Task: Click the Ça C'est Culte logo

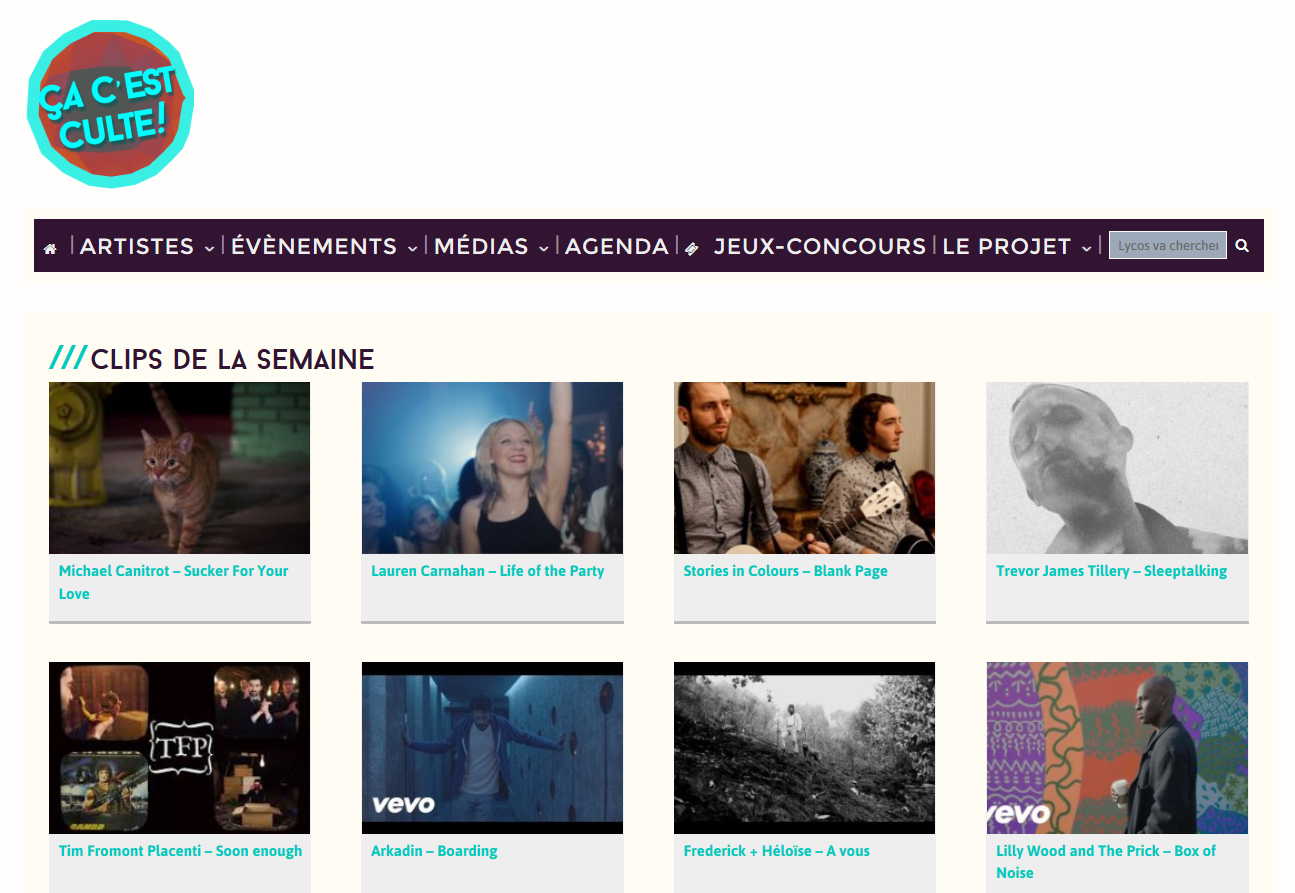Action: pos(110,103)
